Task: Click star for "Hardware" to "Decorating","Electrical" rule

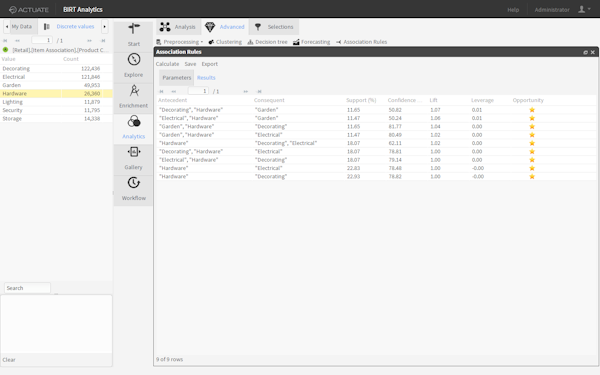Action: pyautogui.click(x=532, y=143)
